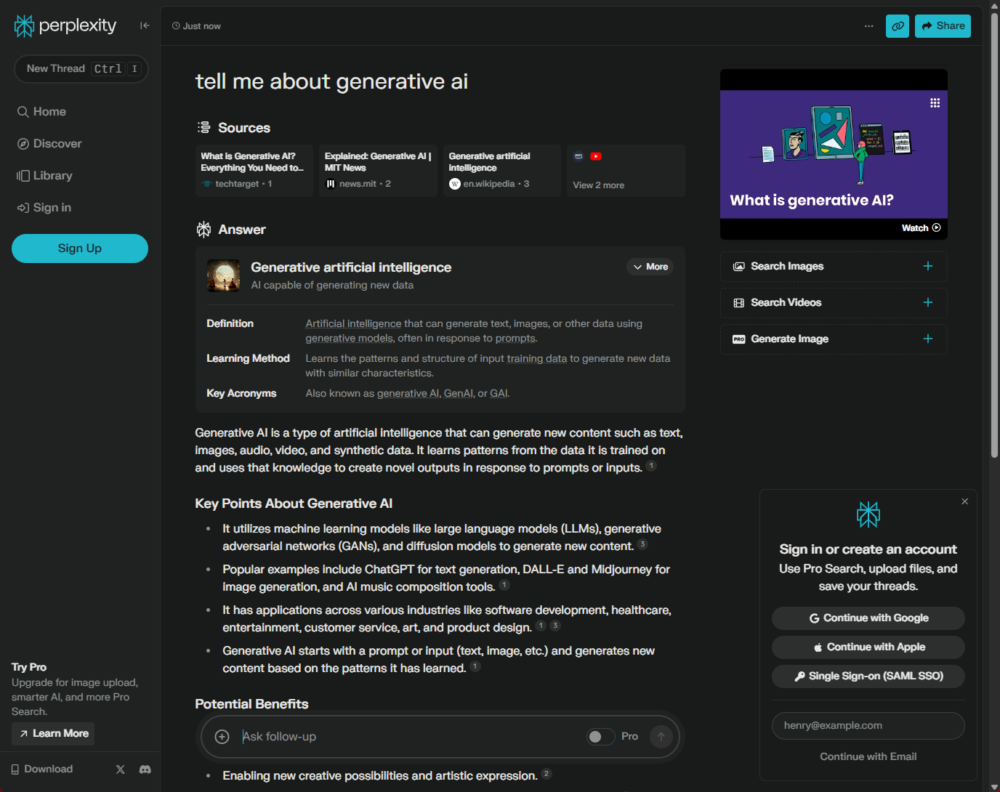
Task: Click the generative models link
Action: (349, 338)
